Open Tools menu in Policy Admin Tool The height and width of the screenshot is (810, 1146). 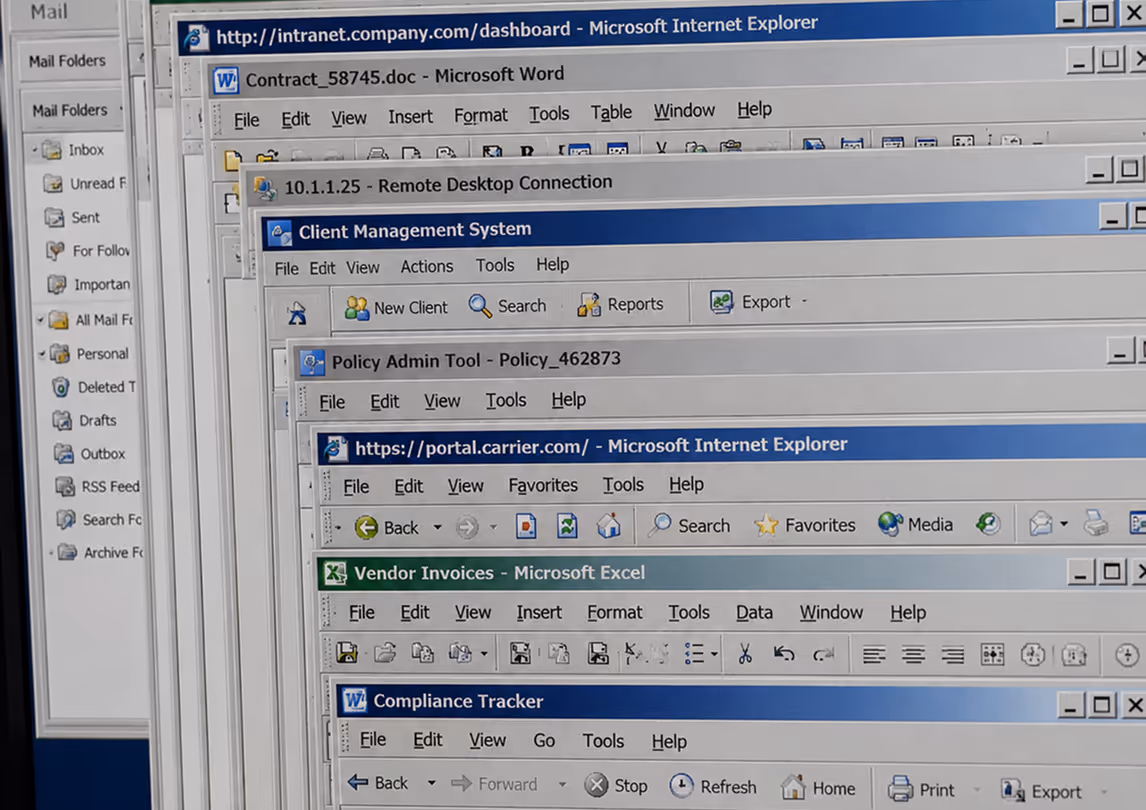pos(506,401)
